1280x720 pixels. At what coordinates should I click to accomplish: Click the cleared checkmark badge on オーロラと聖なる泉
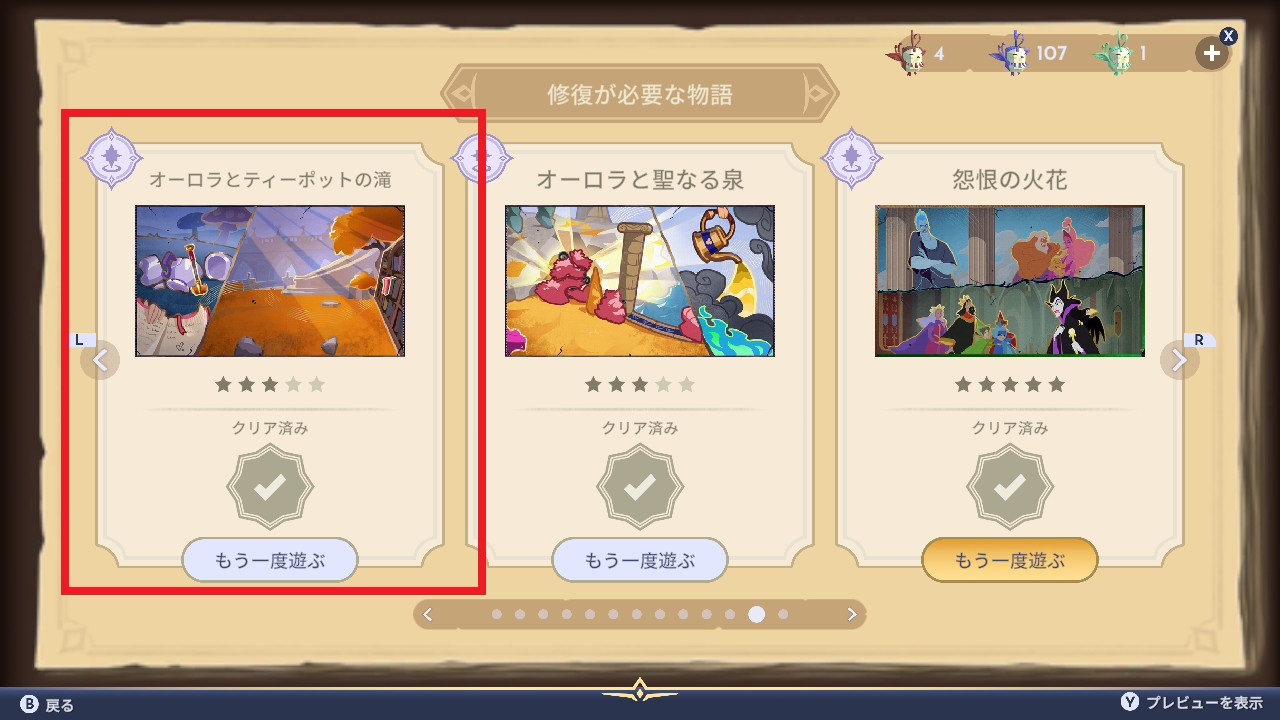point(640,487)
